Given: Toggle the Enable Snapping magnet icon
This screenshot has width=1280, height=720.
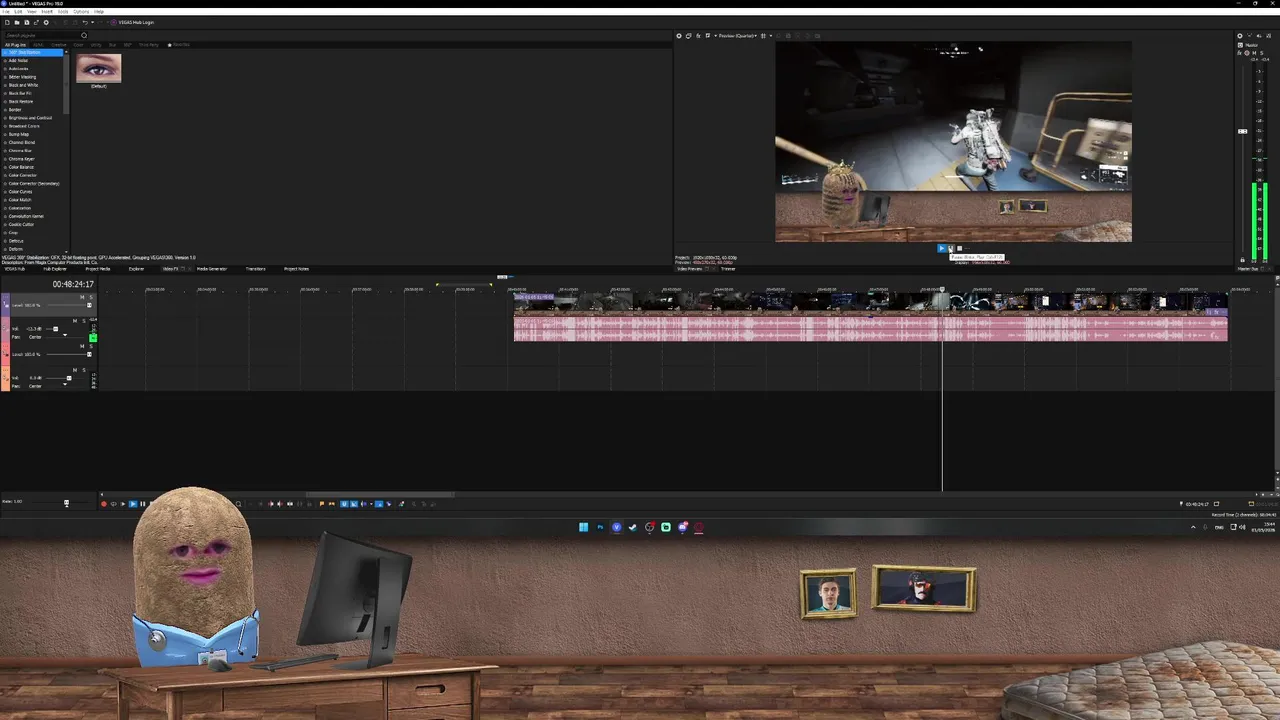Looking at the screenshot, I should (344, 504).
